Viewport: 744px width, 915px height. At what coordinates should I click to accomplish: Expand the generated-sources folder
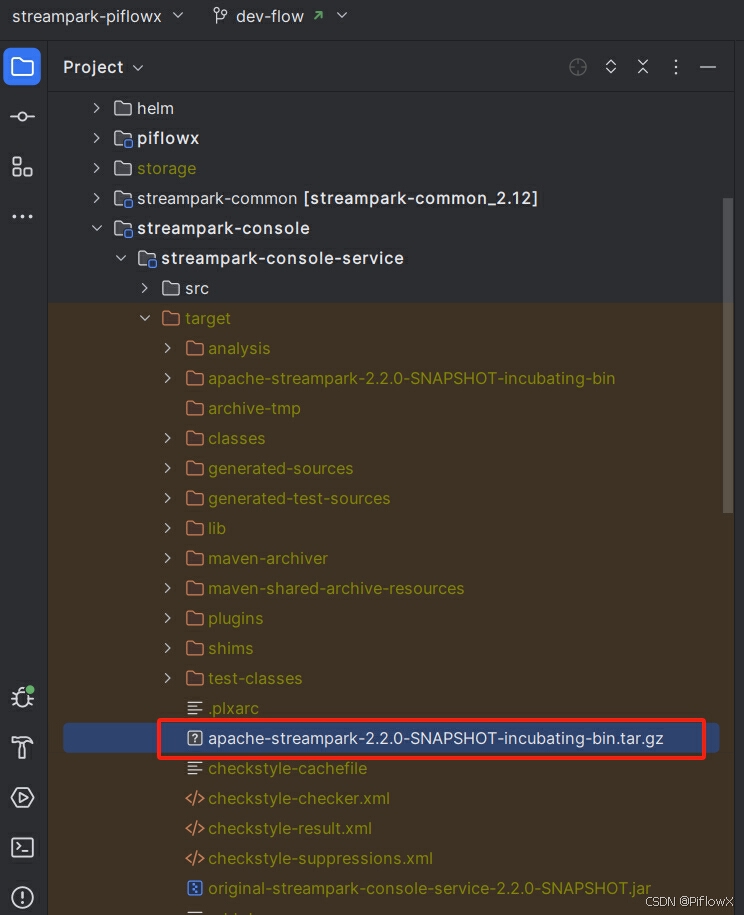pos(168,468)
